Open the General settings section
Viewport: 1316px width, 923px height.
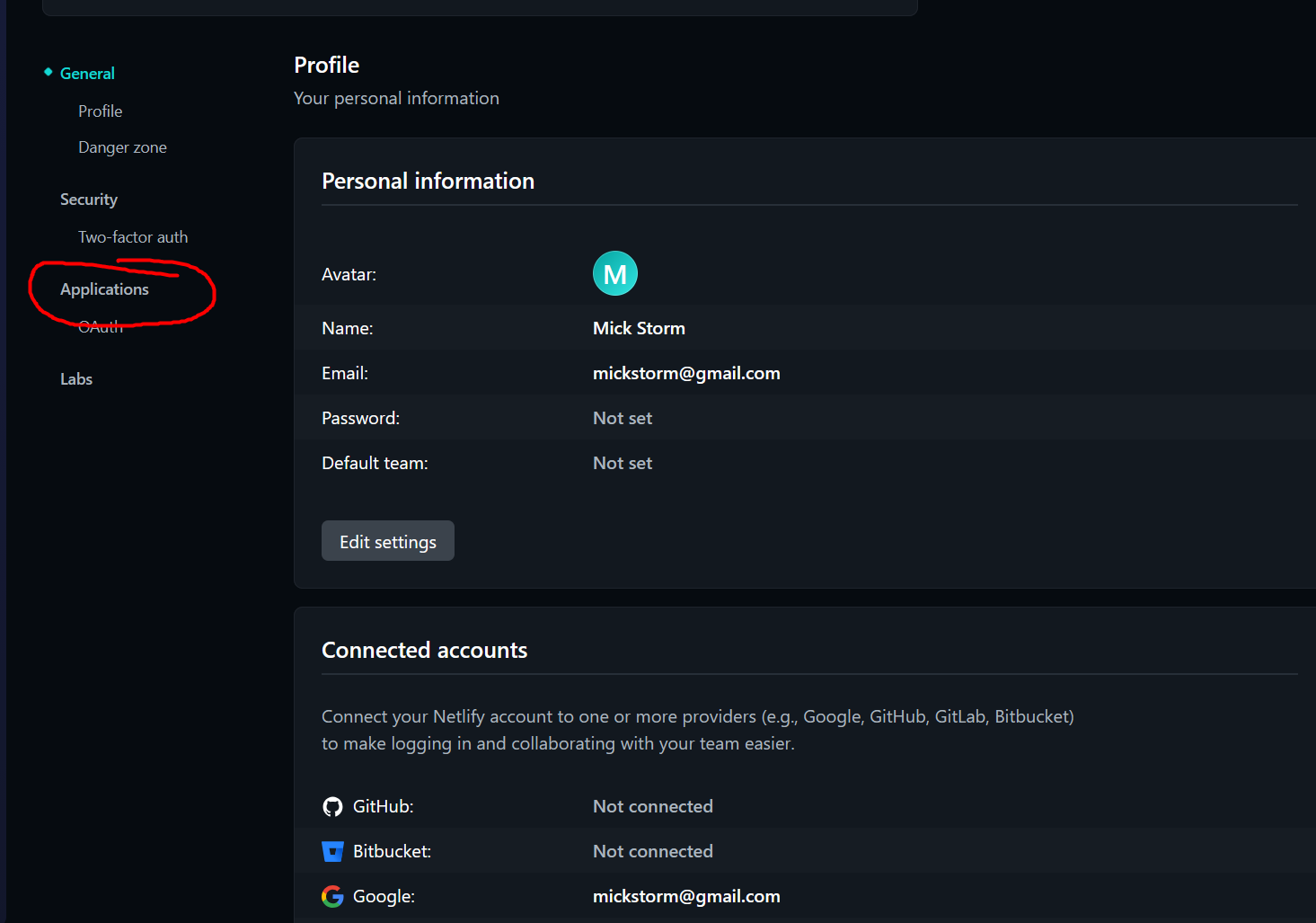click(87, 74)
